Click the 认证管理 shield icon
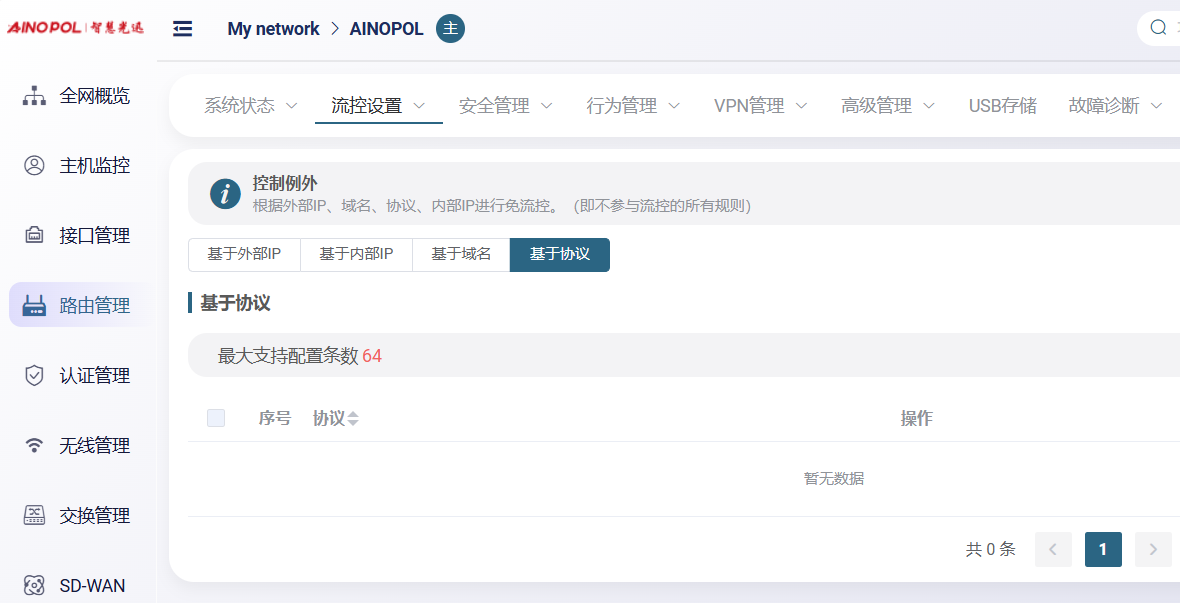 click(34, 376)
